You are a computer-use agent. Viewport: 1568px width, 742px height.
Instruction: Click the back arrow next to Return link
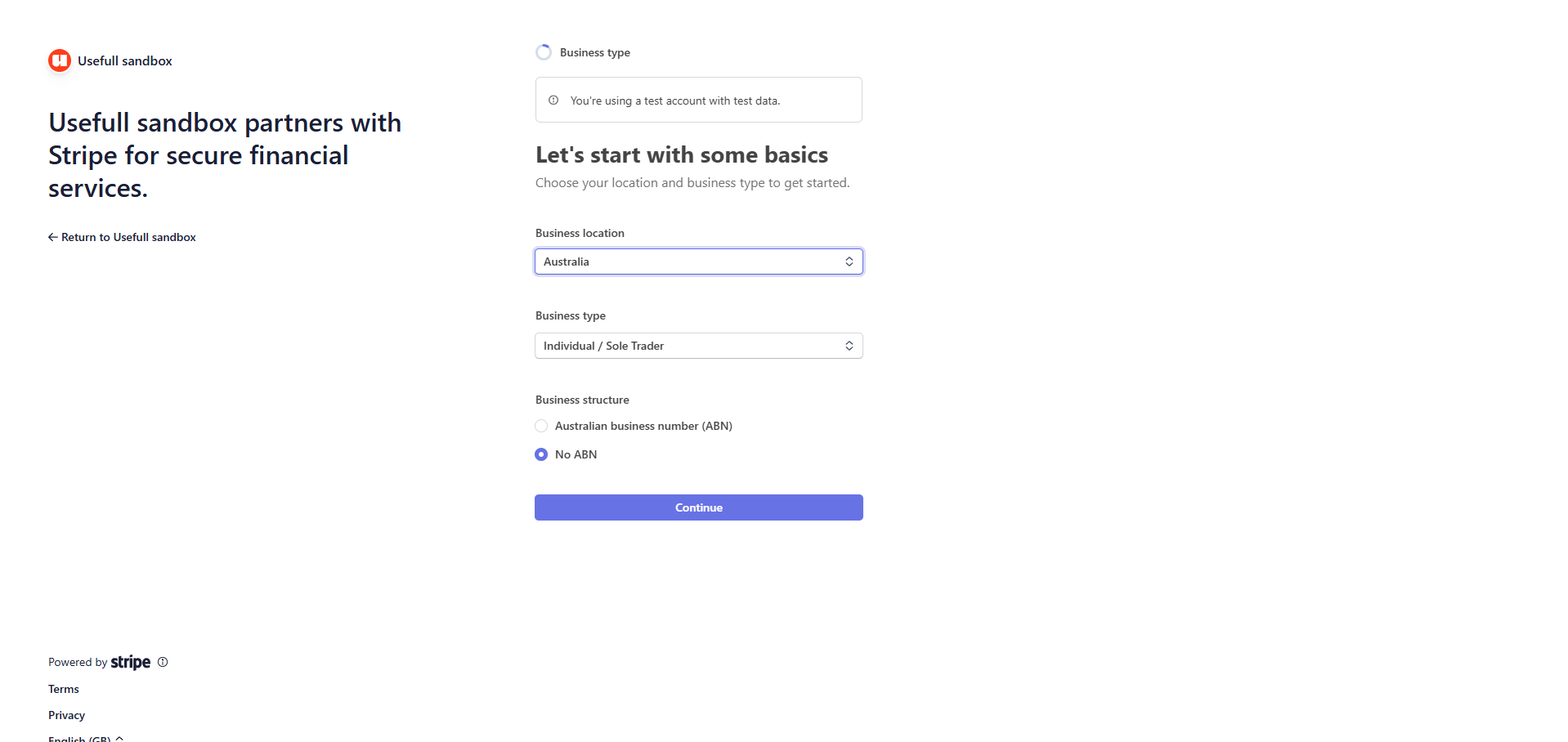[x=52, y=237]
